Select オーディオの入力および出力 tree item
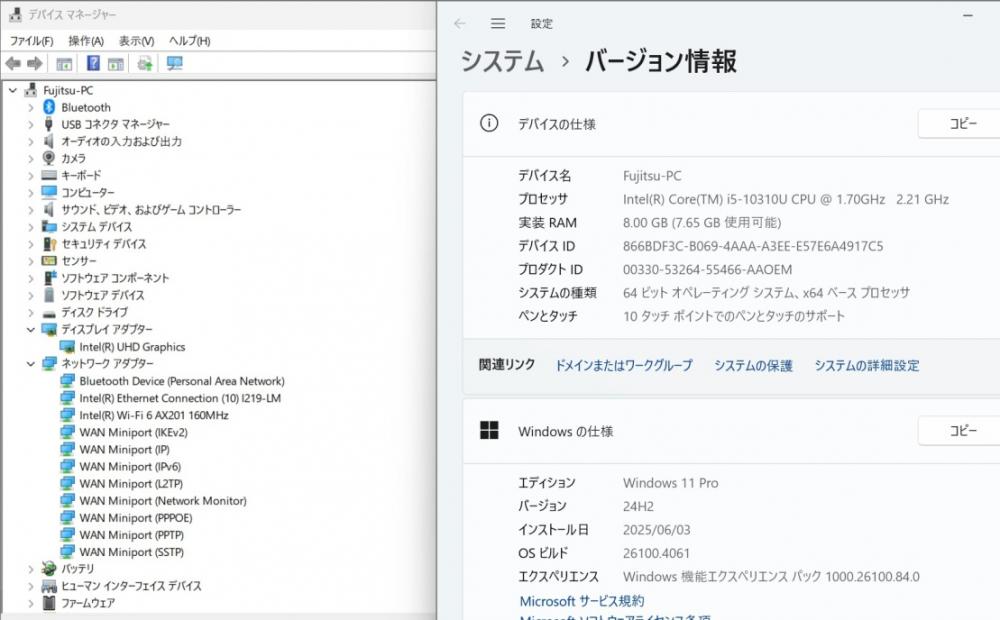The image size is (1000, 620). tap(121, 141)
